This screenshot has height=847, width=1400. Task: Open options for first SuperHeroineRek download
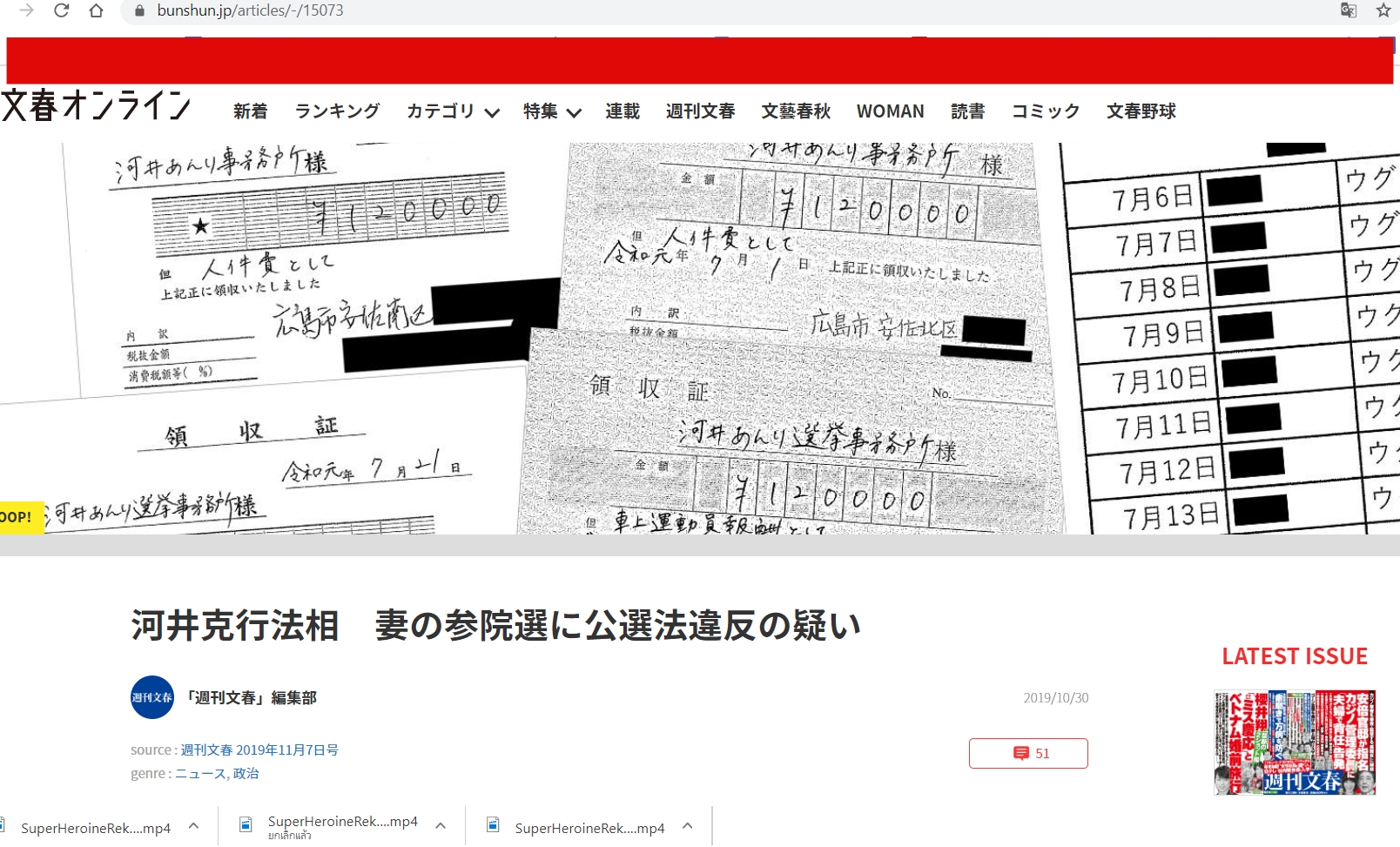click(193, 826)
